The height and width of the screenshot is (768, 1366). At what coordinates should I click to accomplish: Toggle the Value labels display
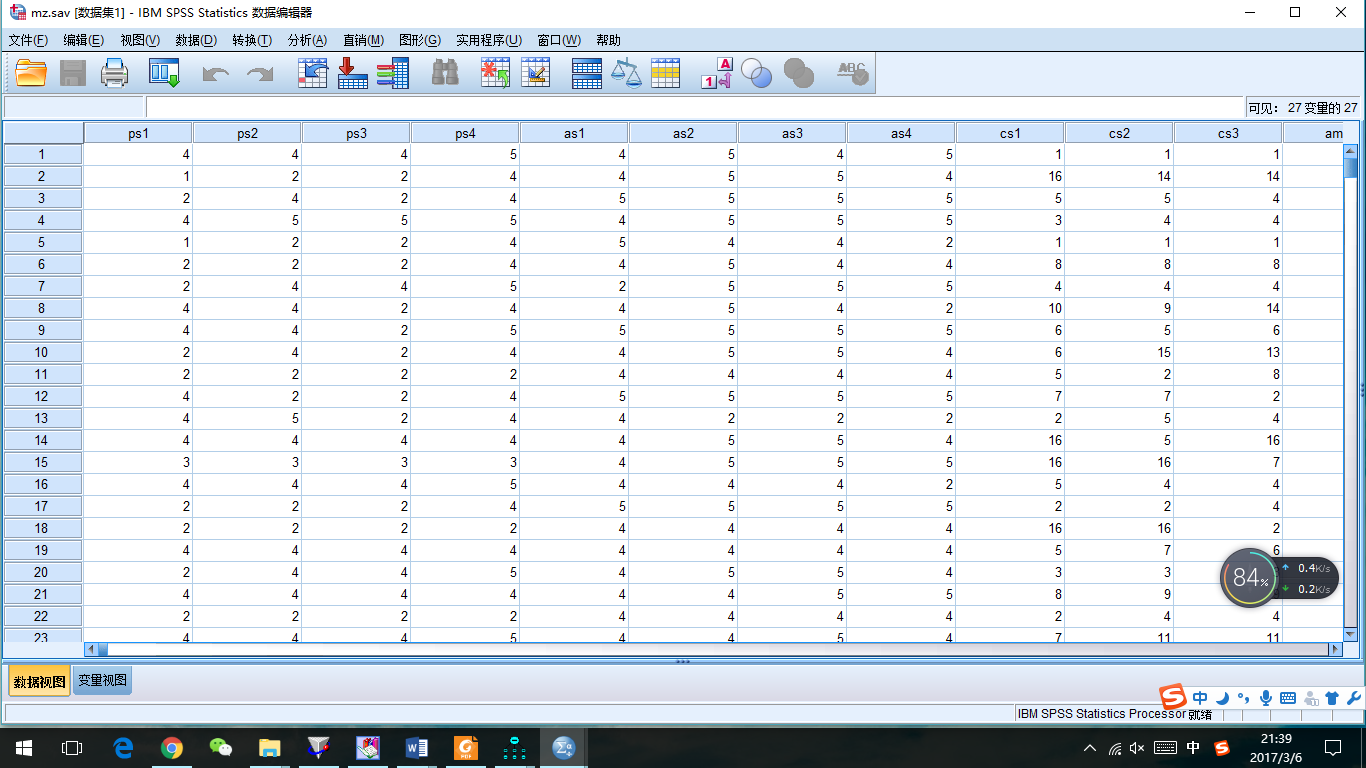pyautogui.click(x=717, y=73)
